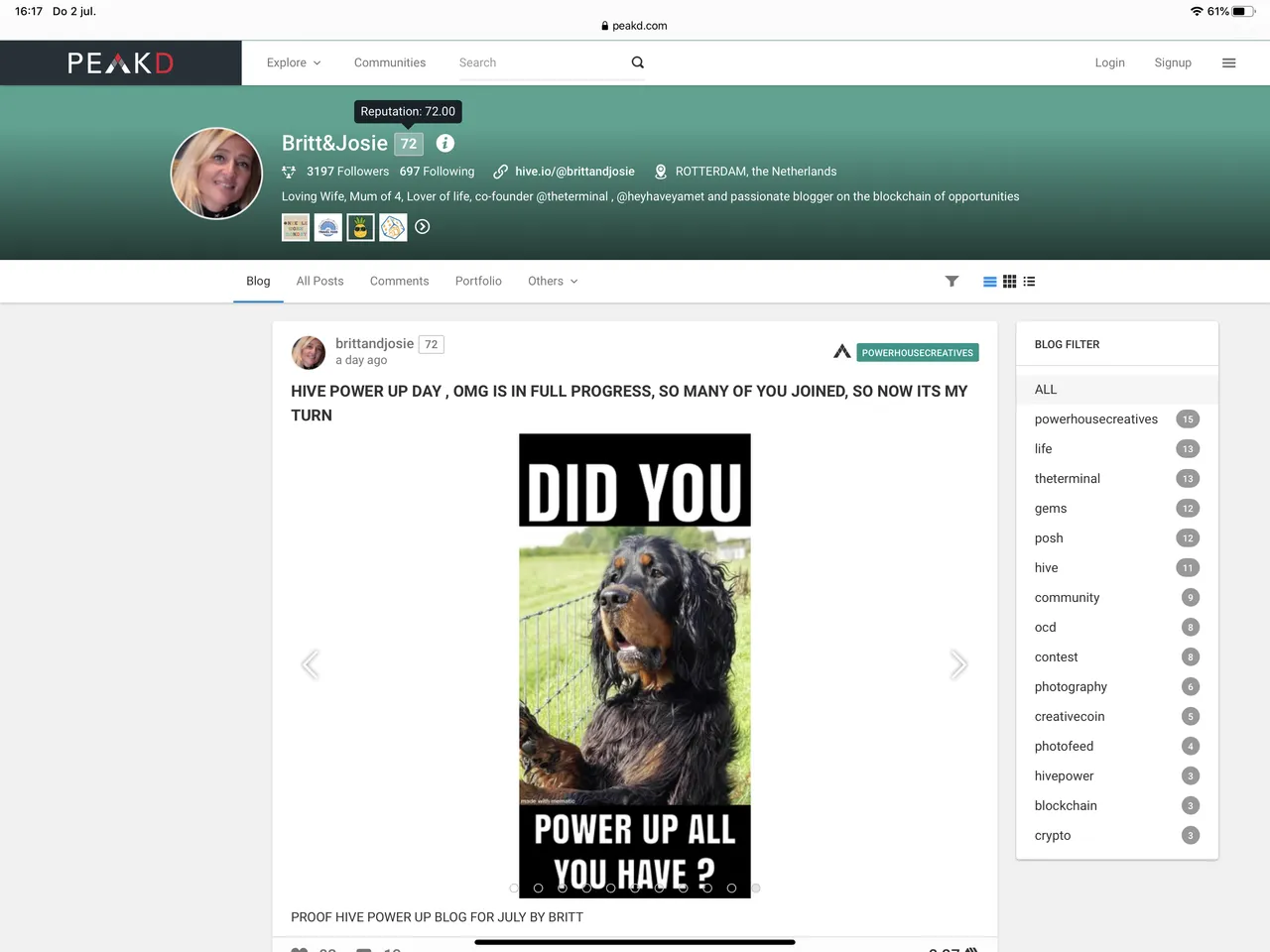Click the first colorful text badge

click(296, 227)
